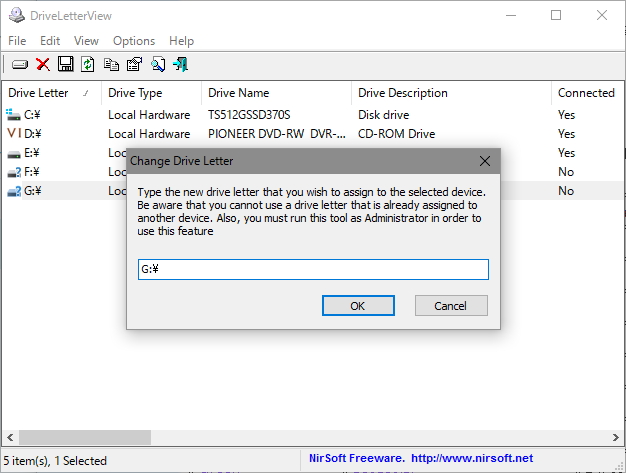Image resolution: width=626 pixels, height=473 pixels.
Task: Select the PIONEER DVD-RW drive name cell
Action: pos(277,134)
